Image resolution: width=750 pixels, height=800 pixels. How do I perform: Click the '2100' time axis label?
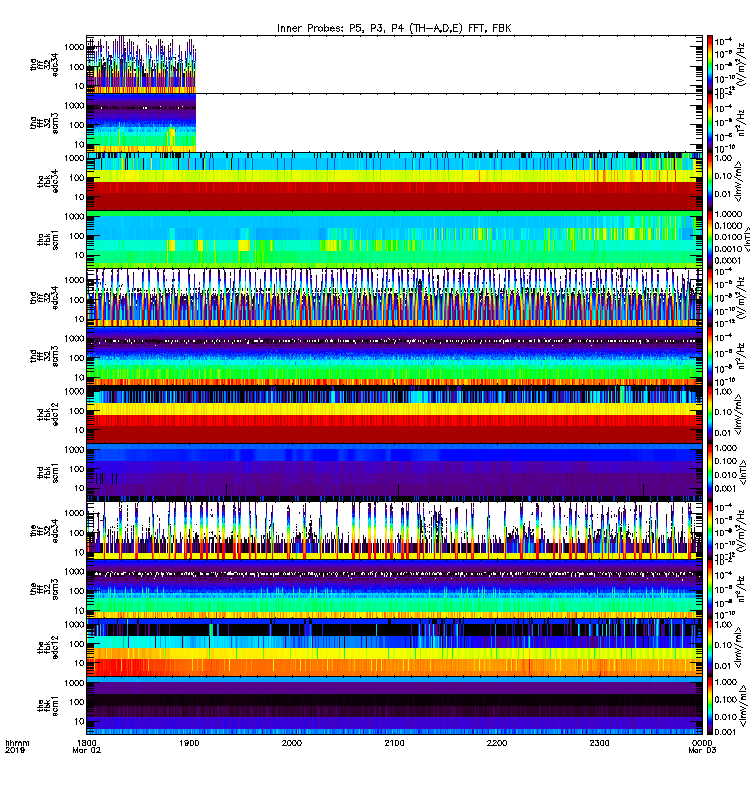click(x=394, y=743)
